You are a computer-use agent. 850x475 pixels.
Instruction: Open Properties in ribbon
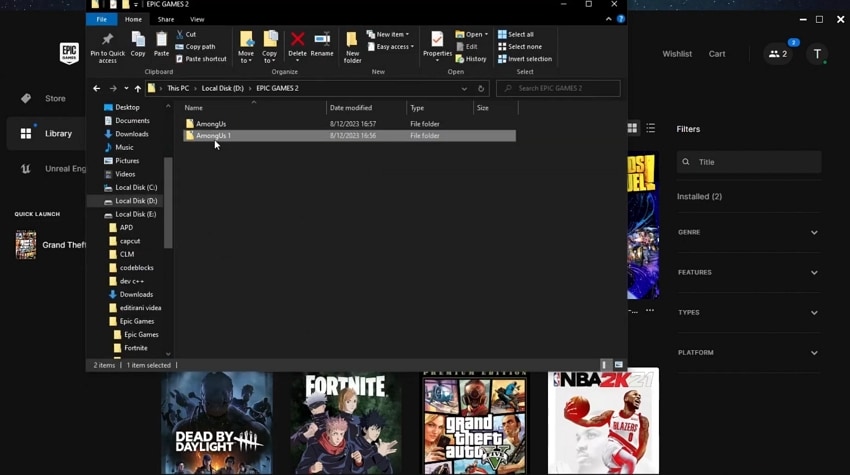437,46
